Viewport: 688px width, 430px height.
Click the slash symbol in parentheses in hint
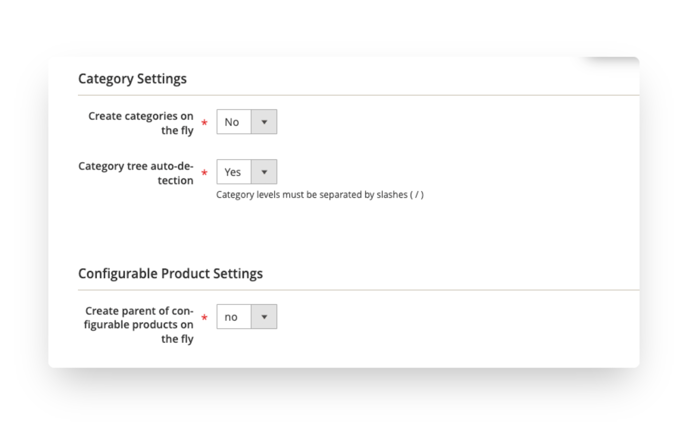tap(417, 195)
